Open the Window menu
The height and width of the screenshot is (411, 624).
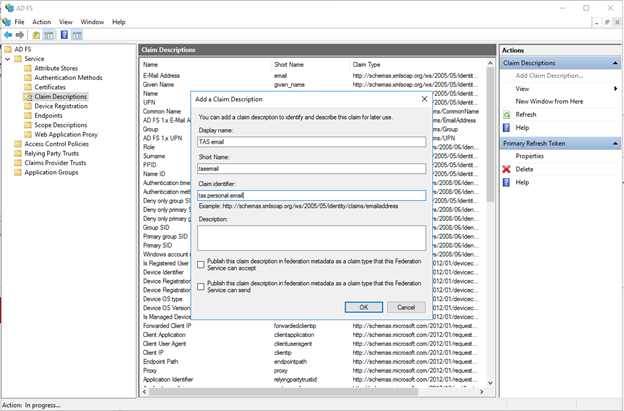click(92, 22)
